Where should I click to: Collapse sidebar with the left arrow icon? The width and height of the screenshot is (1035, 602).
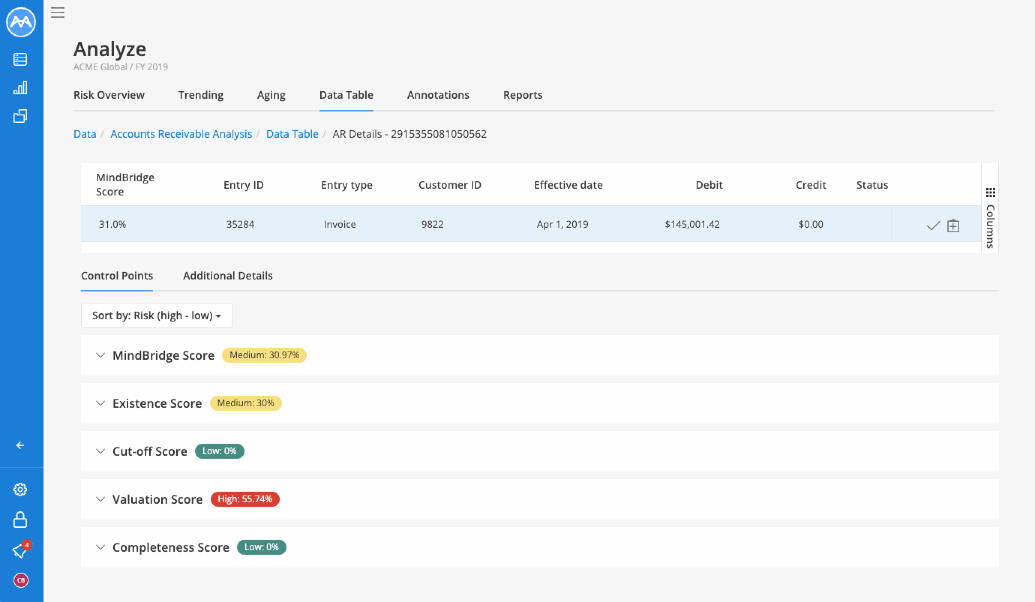click(20, 445)
